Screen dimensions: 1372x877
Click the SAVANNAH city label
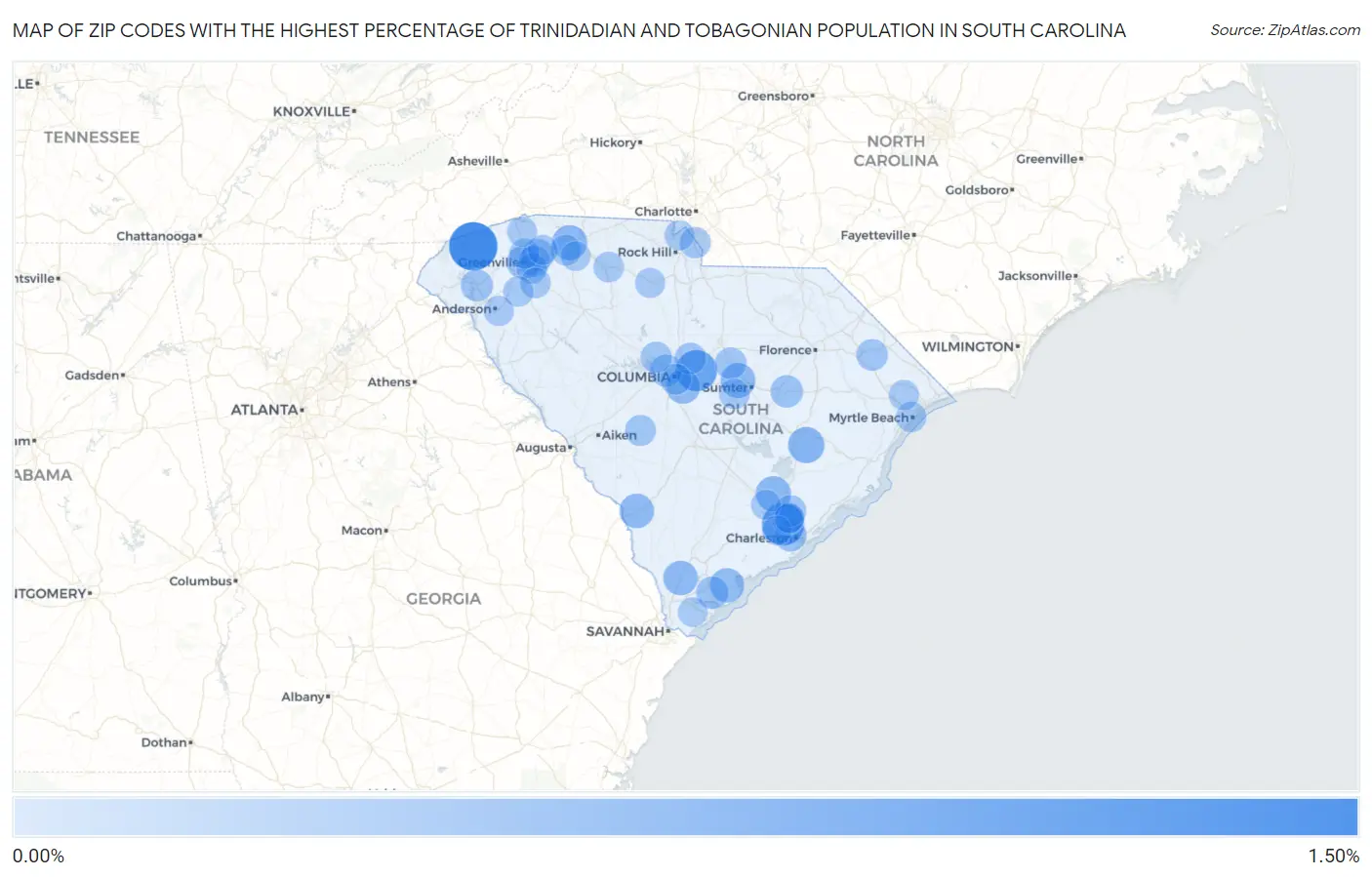625,631
